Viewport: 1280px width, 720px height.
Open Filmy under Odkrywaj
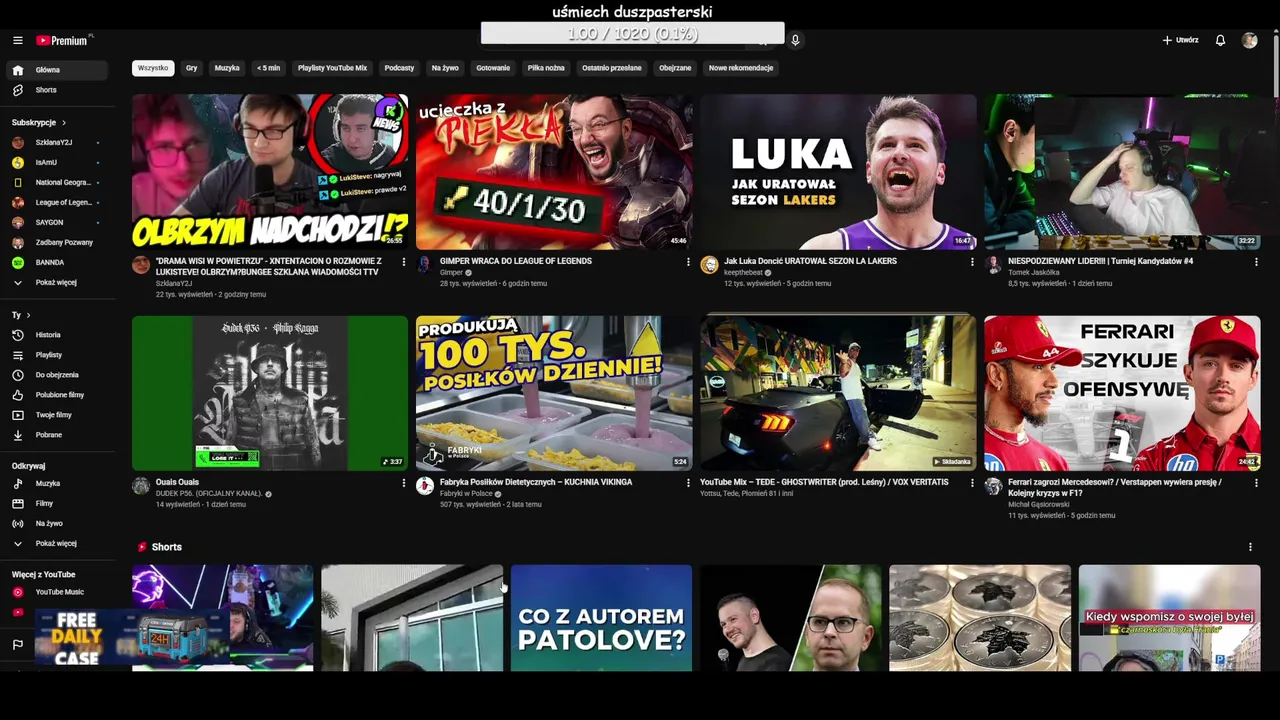tap(56, 503)
